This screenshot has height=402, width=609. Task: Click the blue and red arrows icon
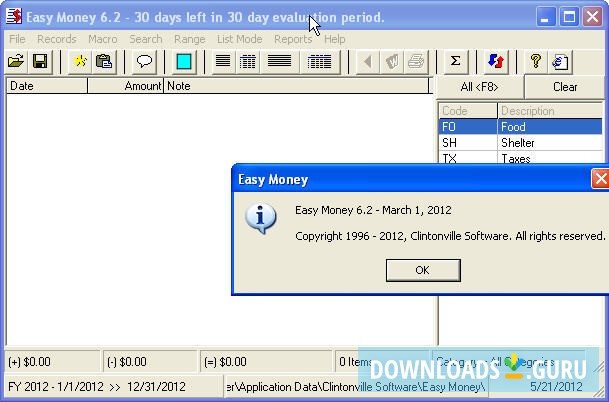(496, 62)
